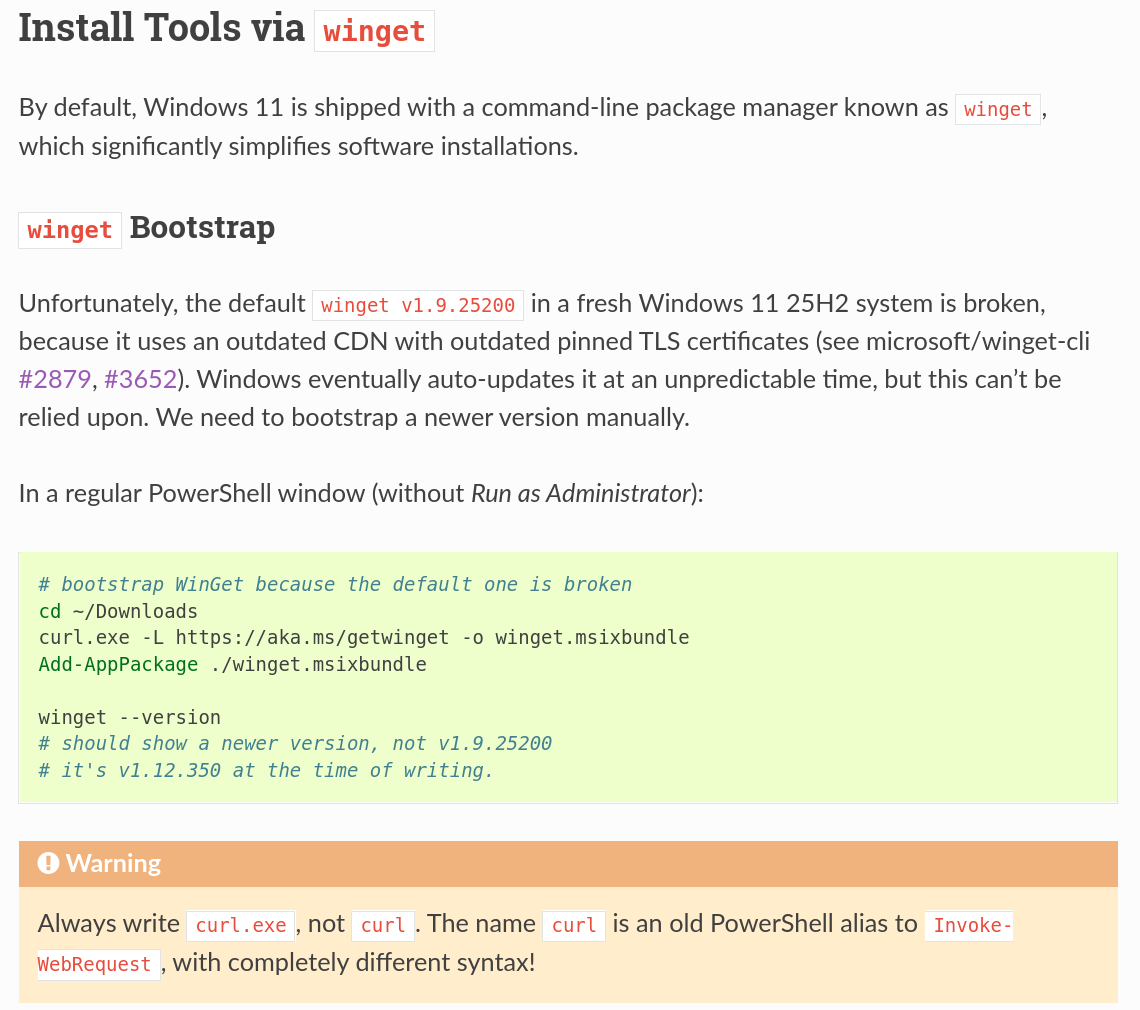Click the "WebRequest" inline code in warning
Image resolution: width=1140 pixels, height=1010 pixels.
[x=94, y=965]
